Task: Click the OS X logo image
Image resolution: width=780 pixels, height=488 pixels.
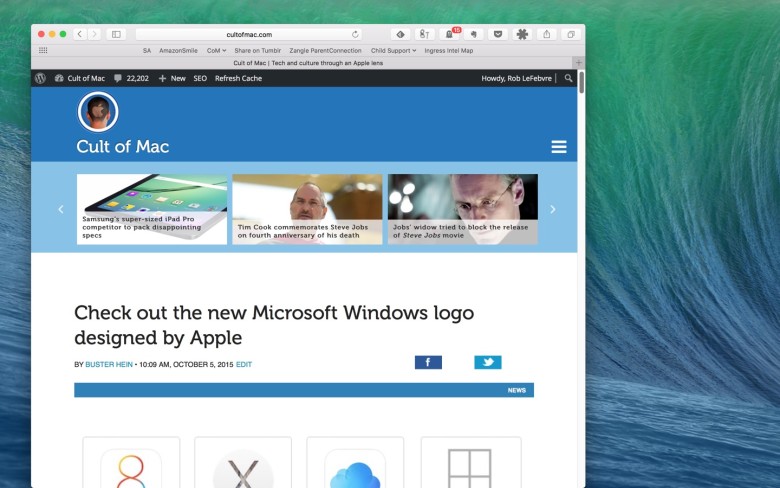Action: pos(243,469)
